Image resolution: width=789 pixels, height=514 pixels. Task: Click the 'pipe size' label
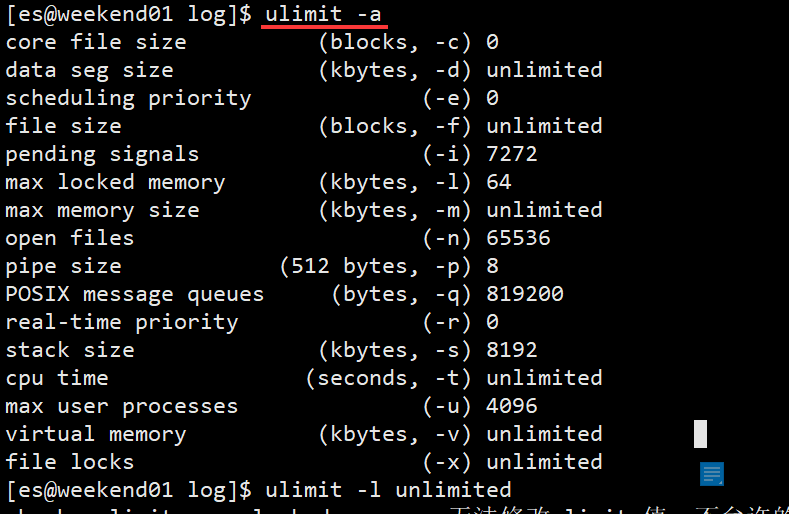coord(63,266)
